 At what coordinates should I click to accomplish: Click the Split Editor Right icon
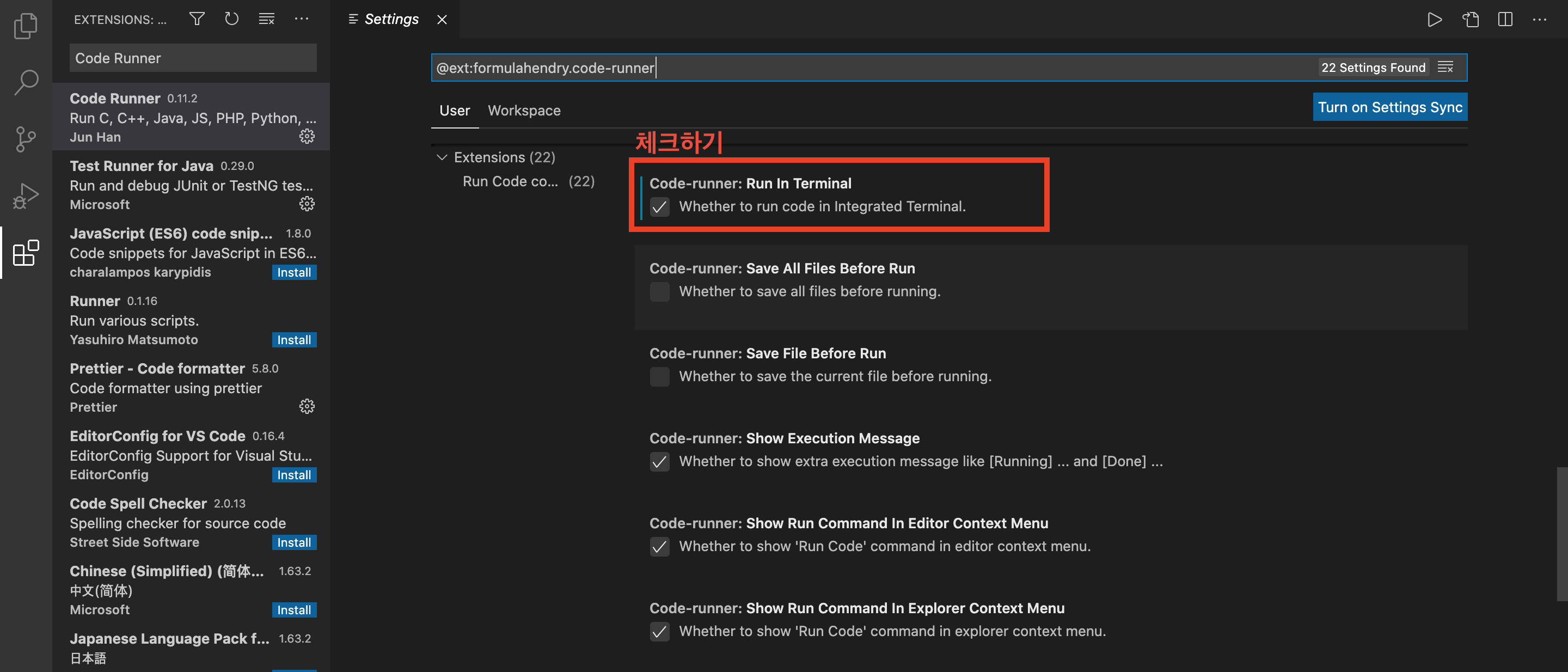click(x=1505, y=20)
